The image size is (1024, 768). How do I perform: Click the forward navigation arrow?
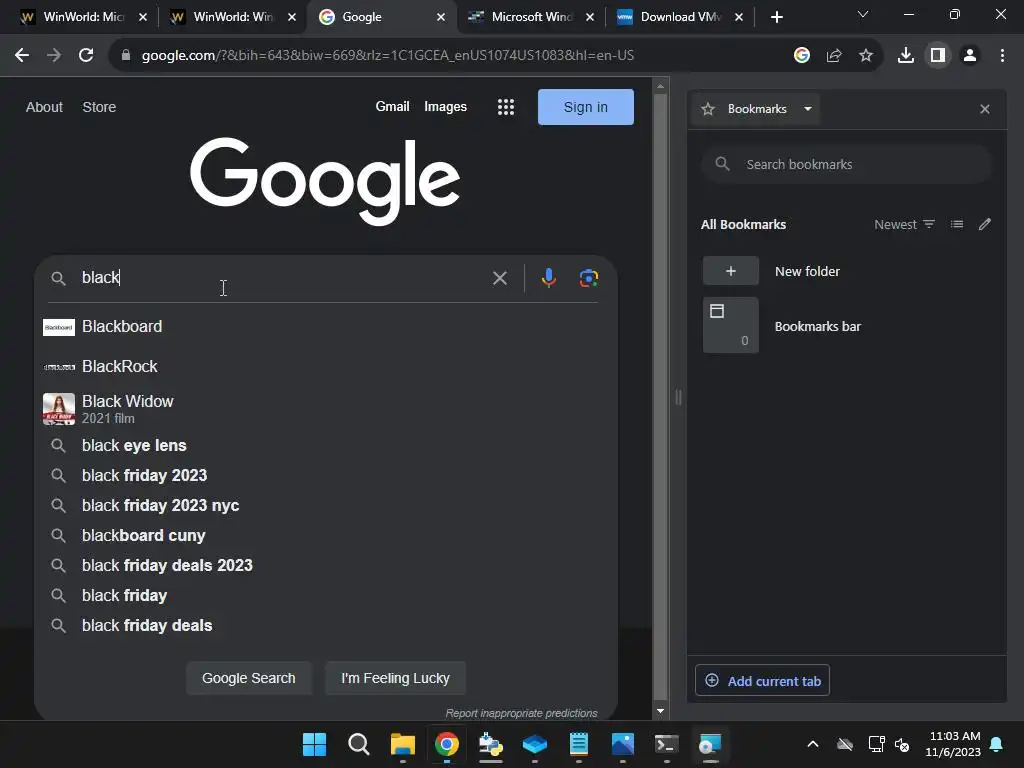pyautogui.click(x=54, y=56)
